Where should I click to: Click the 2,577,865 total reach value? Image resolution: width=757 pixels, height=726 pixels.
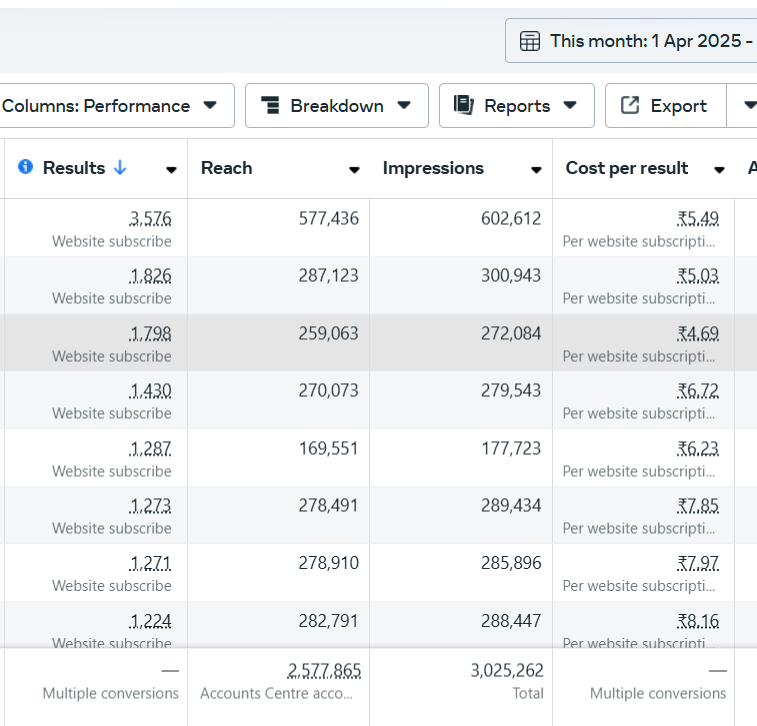point(324,671)
